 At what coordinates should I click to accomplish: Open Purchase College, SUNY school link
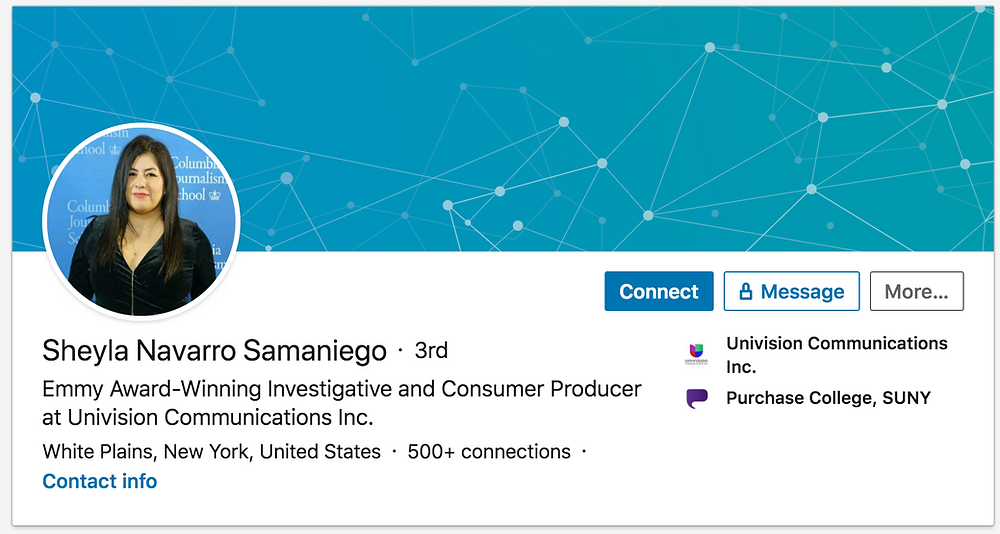click(828, 398)
